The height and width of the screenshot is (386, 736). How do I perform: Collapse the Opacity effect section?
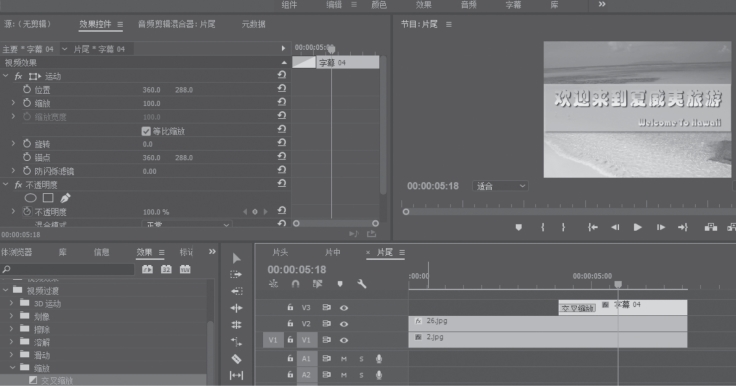click(x=6, y=185)
